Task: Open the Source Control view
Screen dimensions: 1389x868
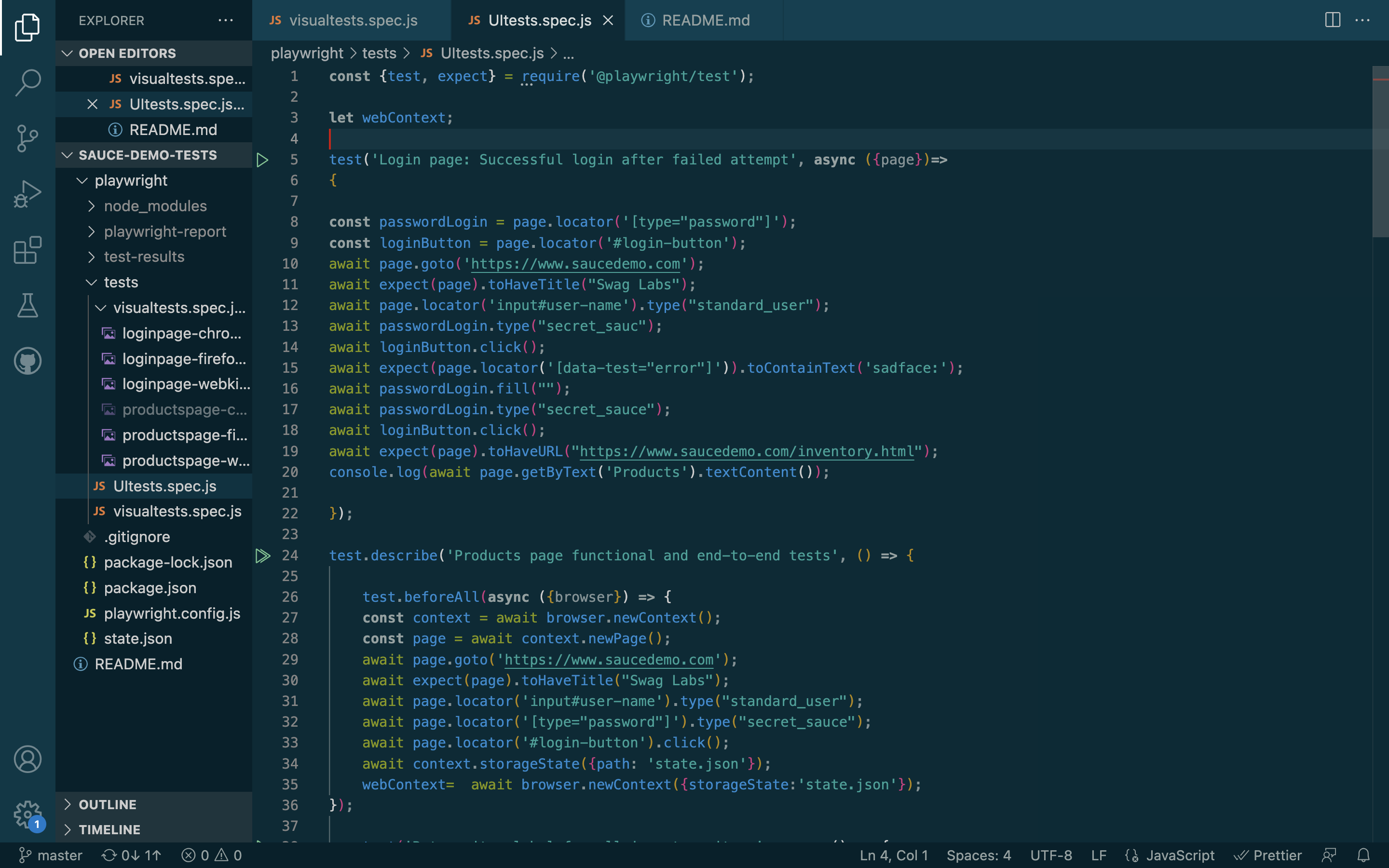Action: tap(27, 138)
